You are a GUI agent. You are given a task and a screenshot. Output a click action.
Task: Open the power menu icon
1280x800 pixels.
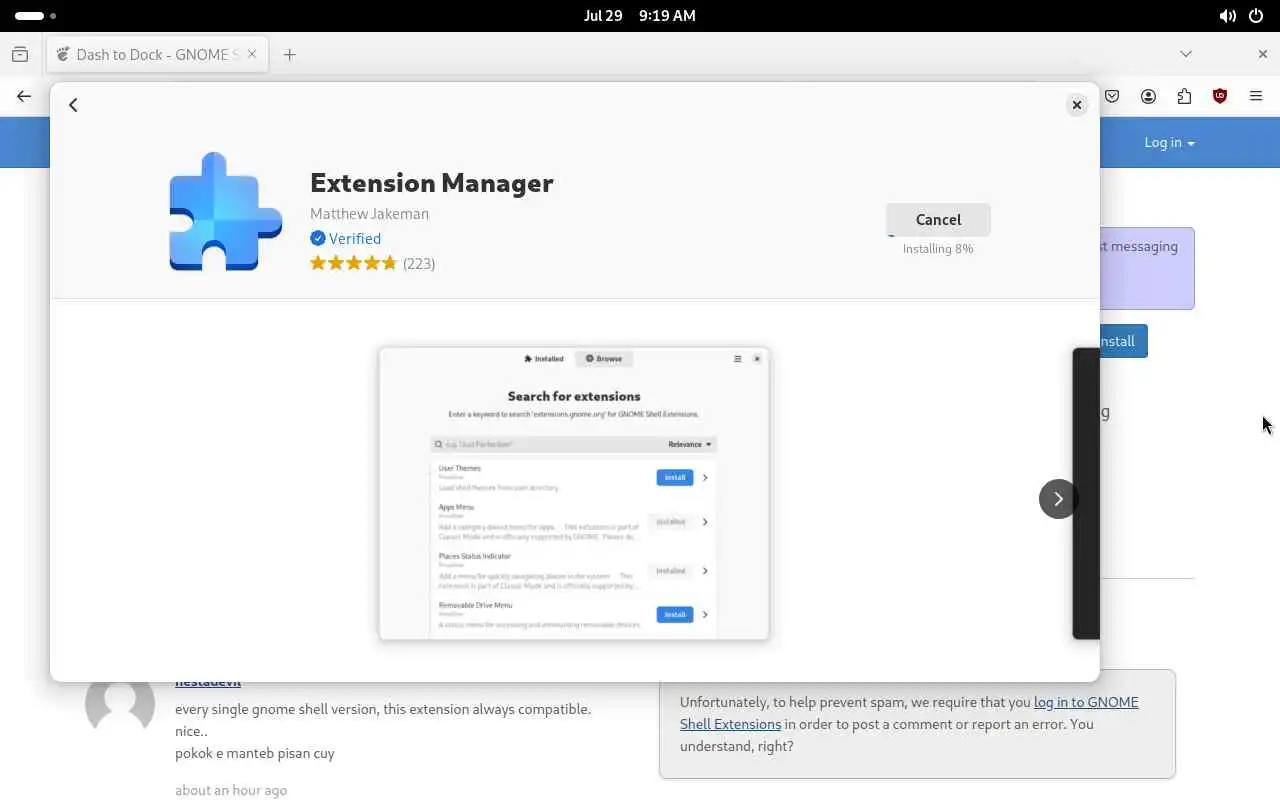1256,16
